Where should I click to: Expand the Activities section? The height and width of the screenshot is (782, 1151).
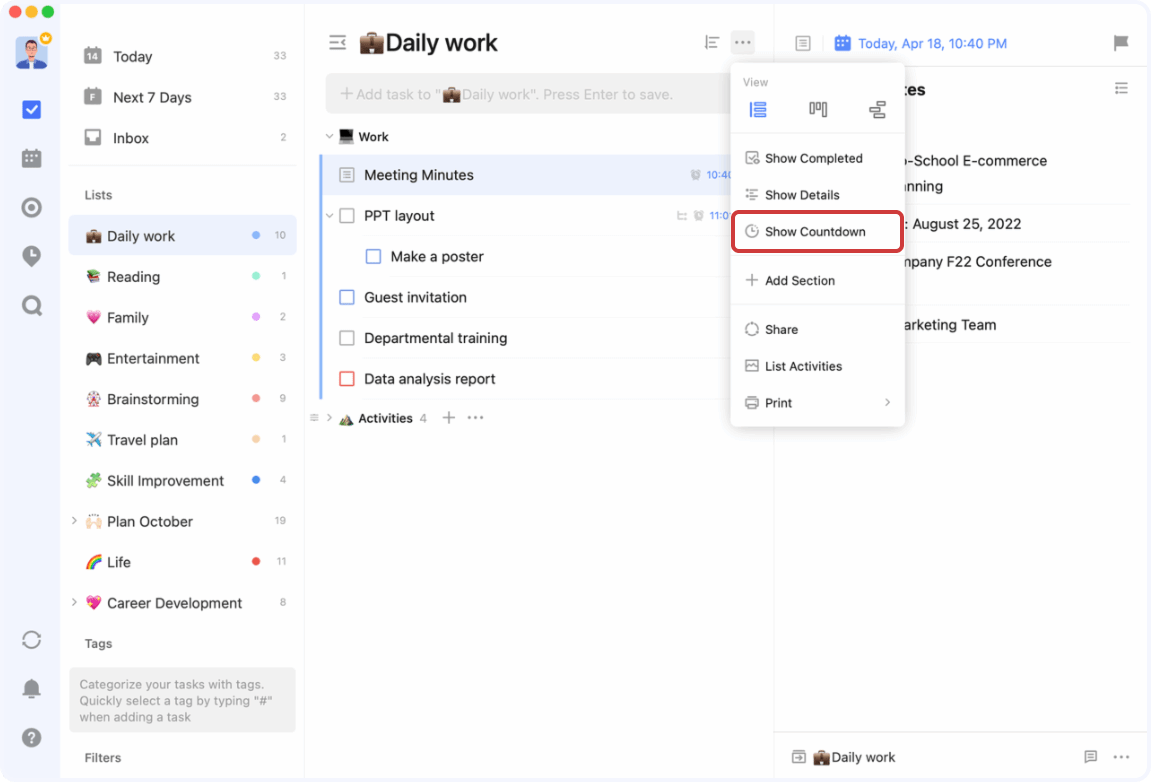(329, 418)
